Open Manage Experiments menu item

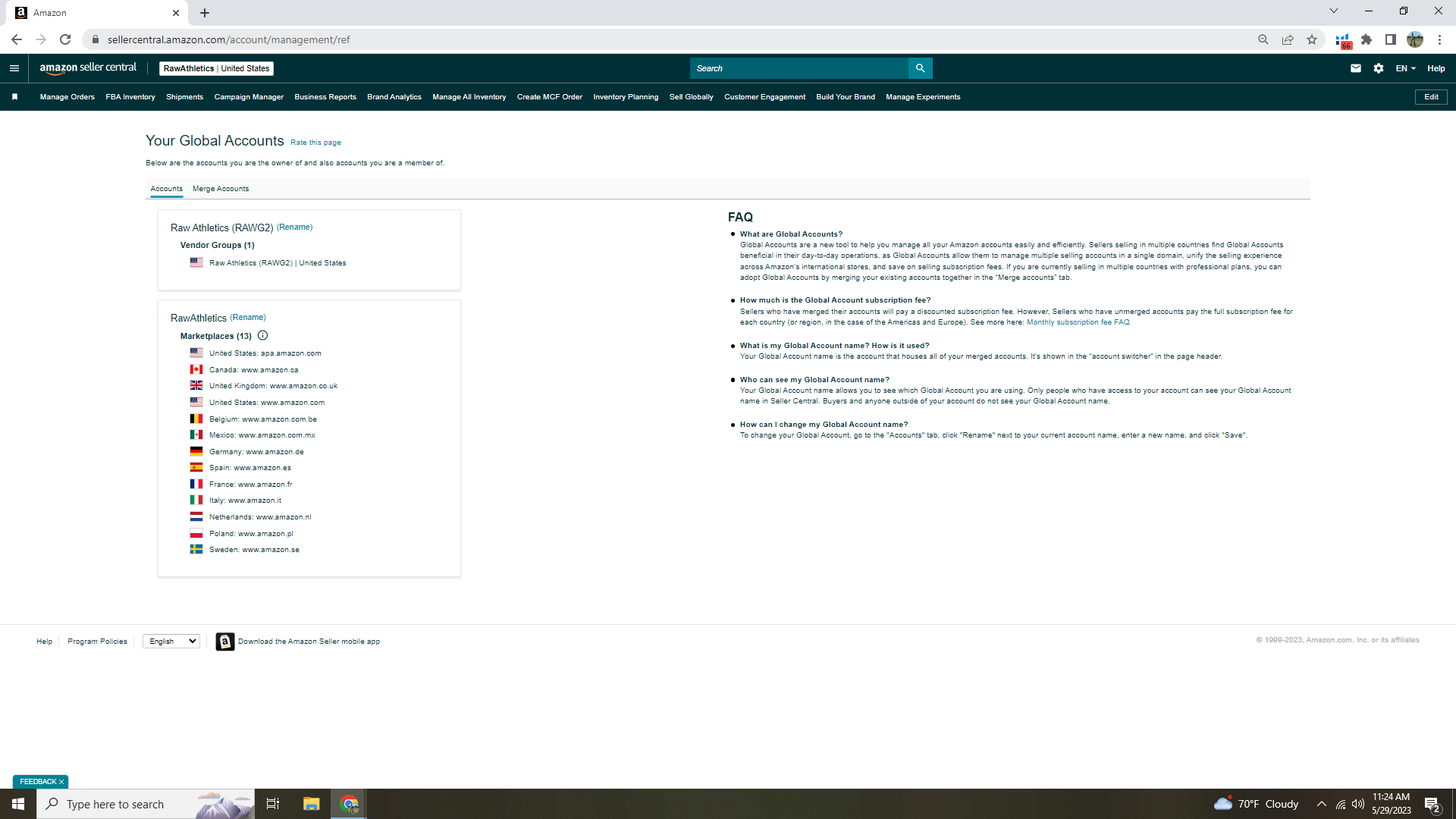[923, 97]
